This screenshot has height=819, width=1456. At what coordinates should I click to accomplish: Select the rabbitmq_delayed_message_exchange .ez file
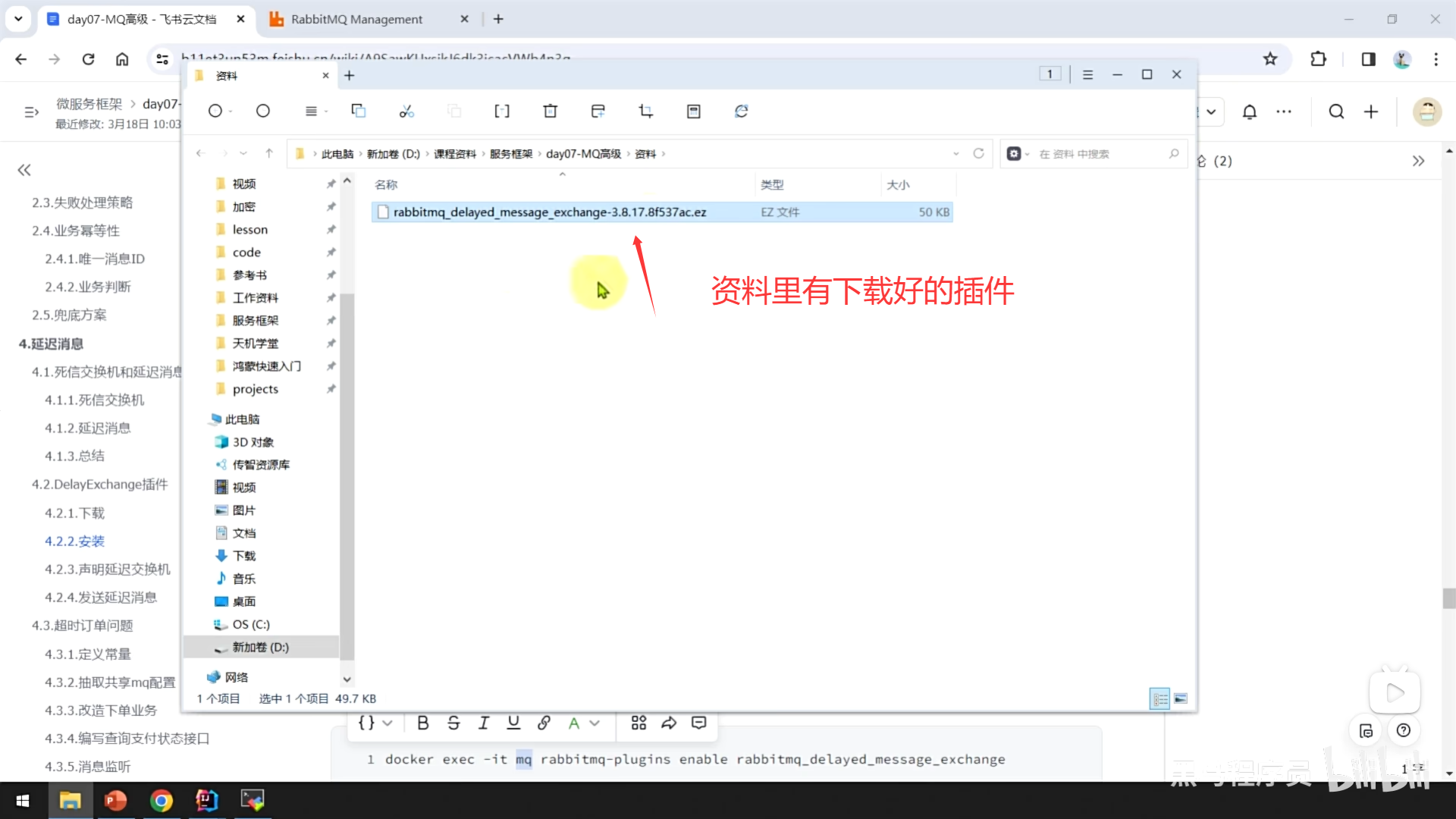(549, 212)
